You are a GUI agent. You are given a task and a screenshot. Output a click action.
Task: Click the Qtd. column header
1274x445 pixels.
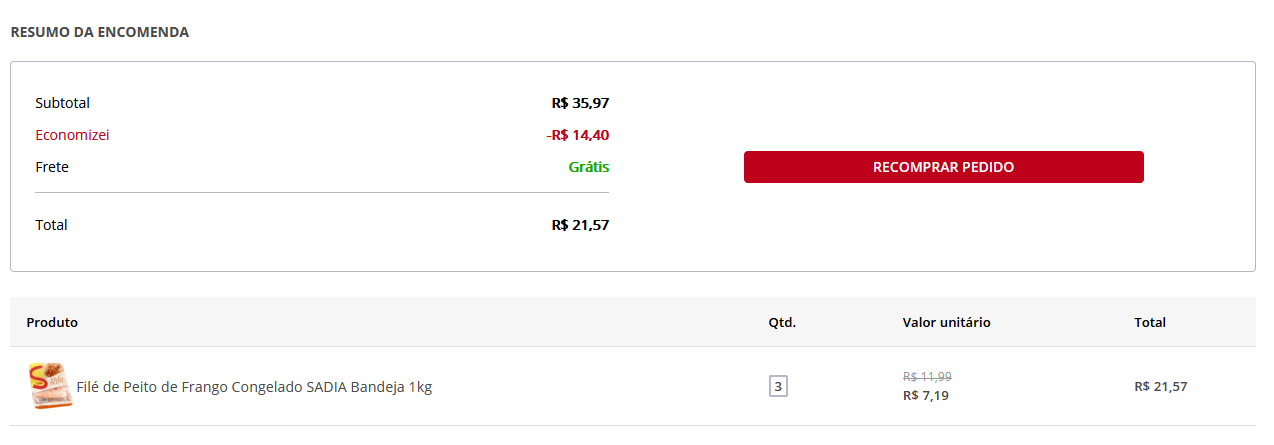(782, 322)
